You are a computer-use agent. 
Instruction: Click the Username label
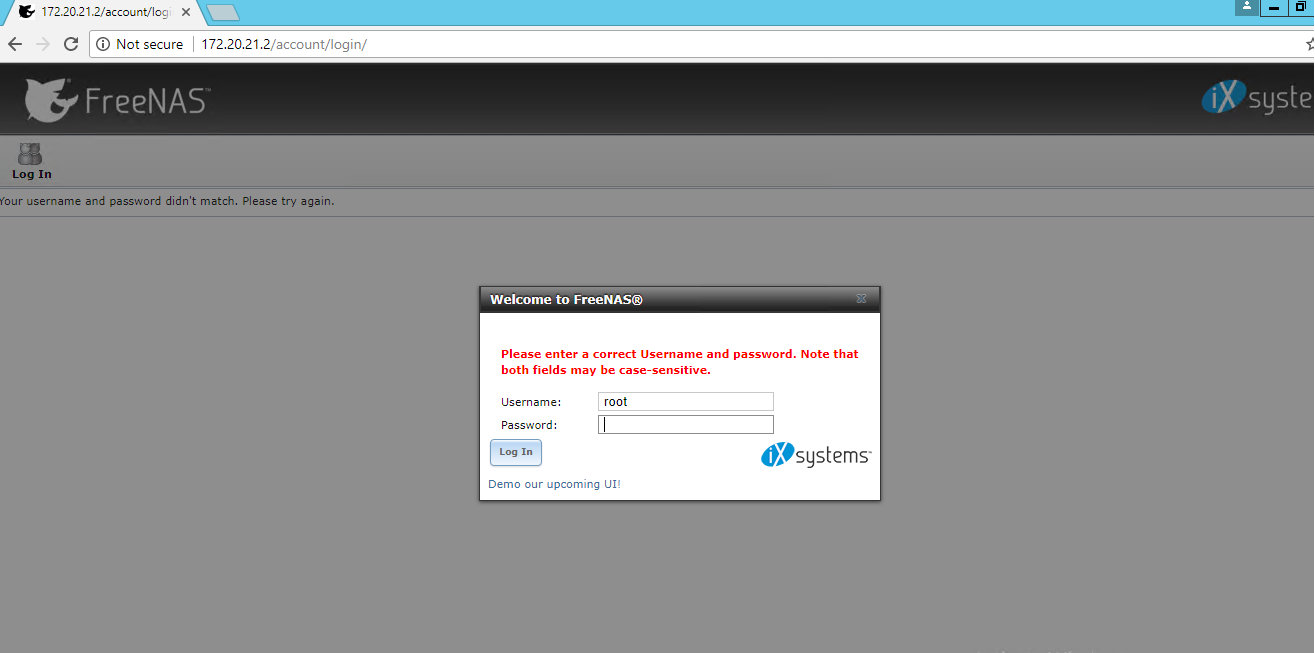(531, 402)
